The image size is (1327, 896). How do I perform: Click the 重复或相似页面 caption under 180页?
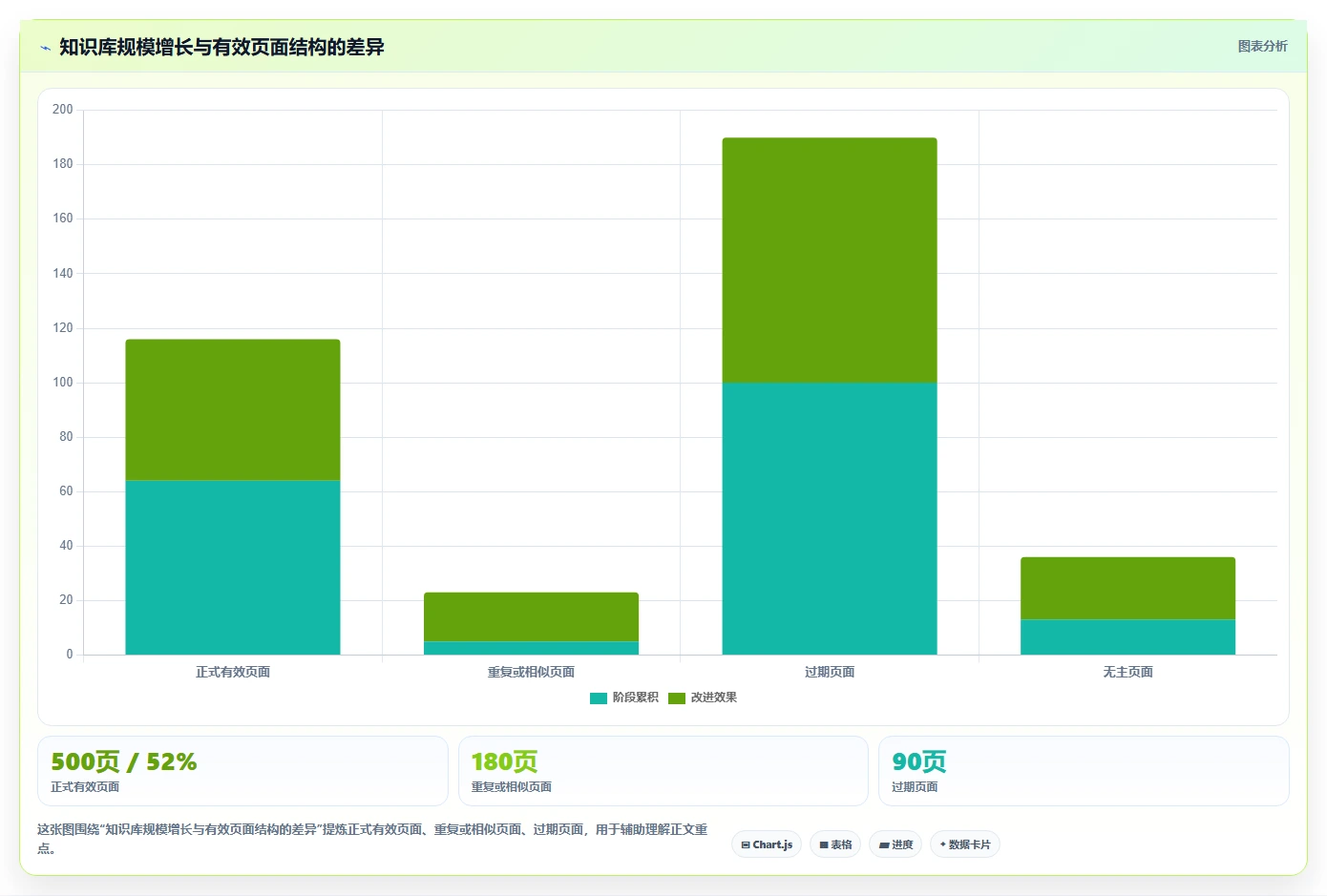pos(511,787)
